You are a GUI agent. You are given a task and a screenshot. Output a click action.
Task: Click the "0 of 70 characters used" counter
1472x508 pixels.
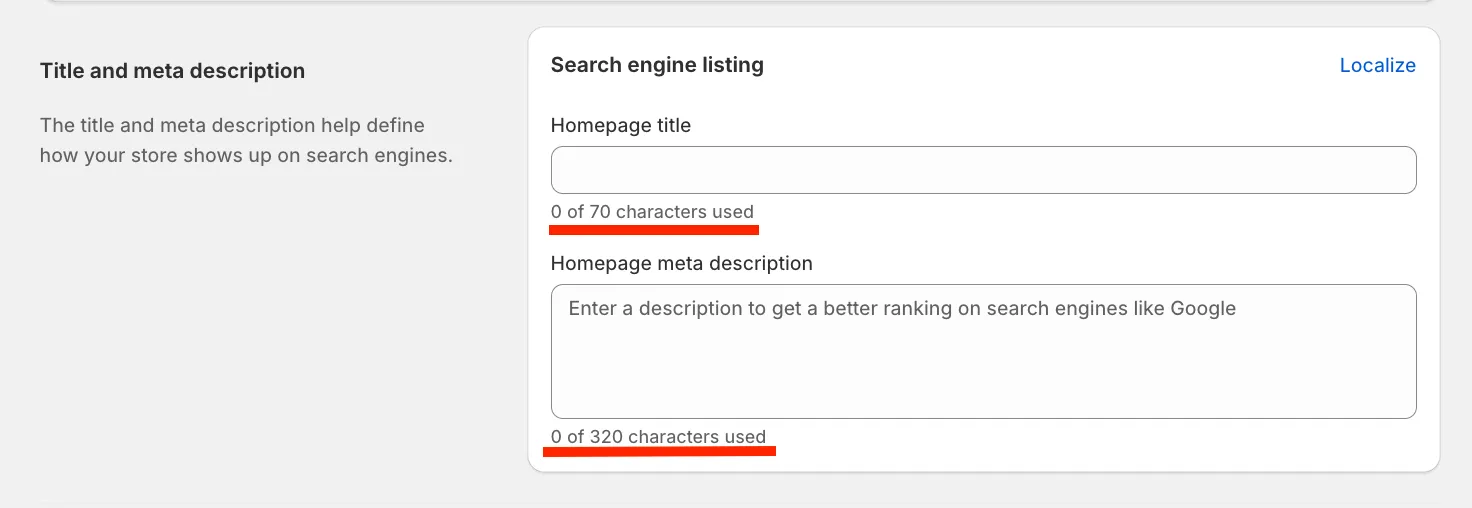652,212
